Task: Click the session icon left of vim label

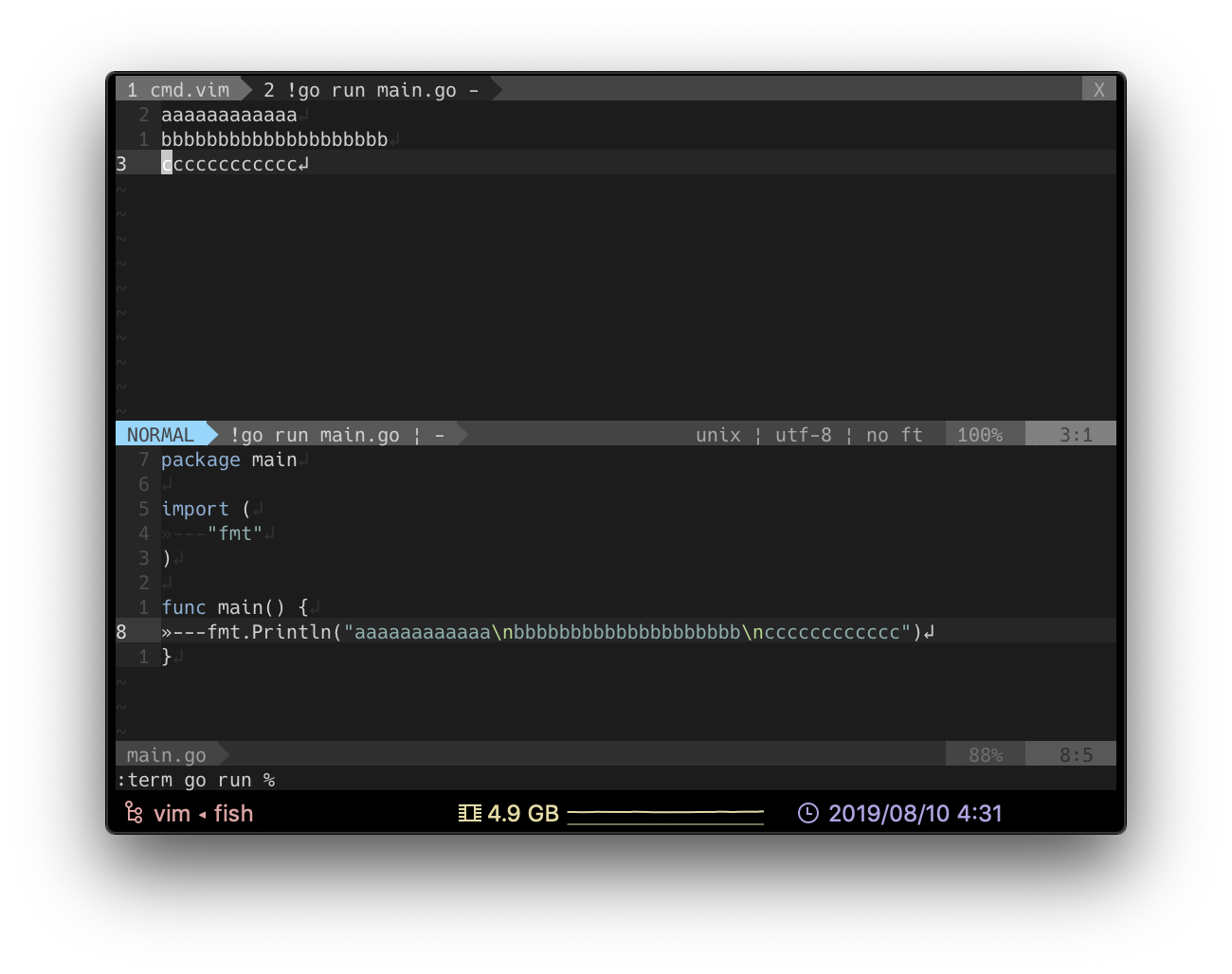Action: coord(132,813)
